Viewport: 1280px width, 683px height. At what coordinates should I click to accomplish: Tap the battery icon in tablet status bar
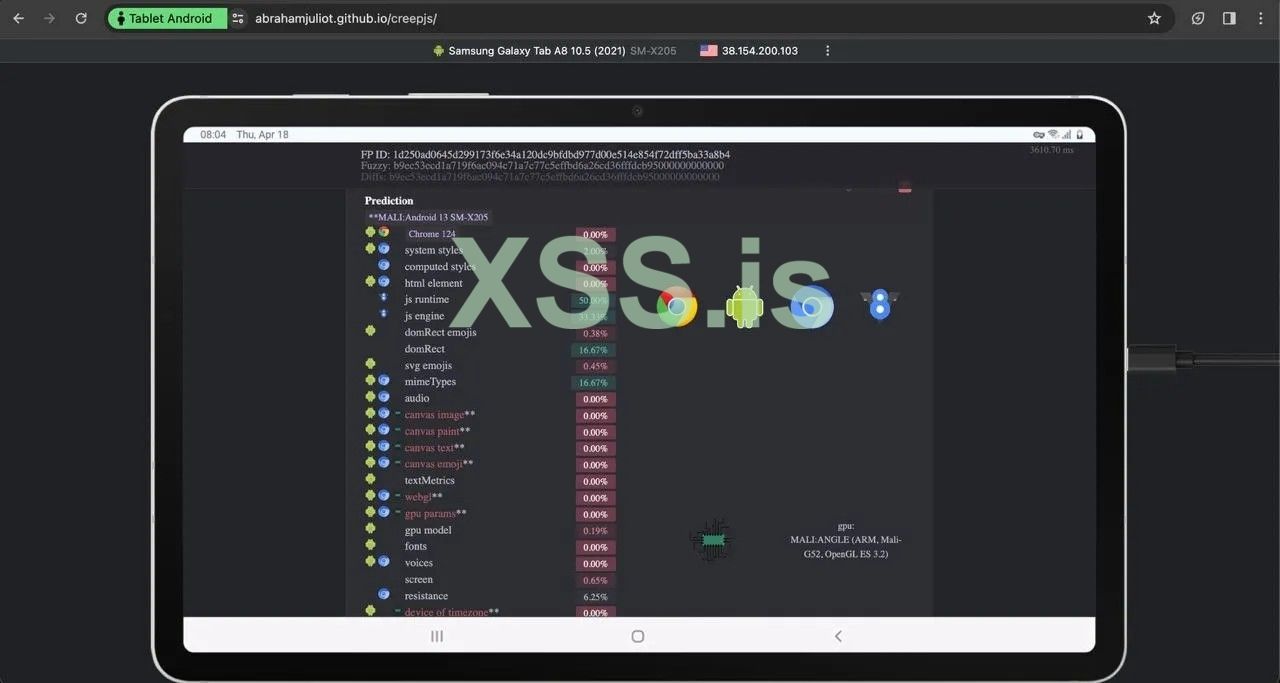point(1080,134)
